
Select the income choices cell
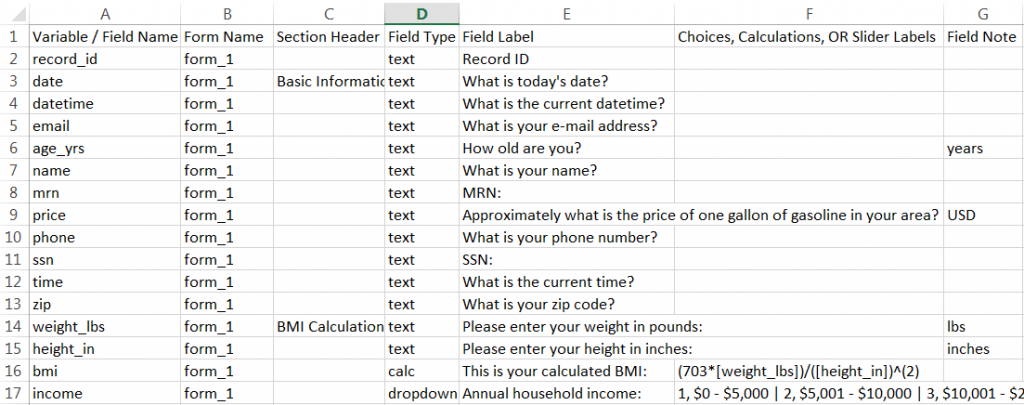[808, 394]
